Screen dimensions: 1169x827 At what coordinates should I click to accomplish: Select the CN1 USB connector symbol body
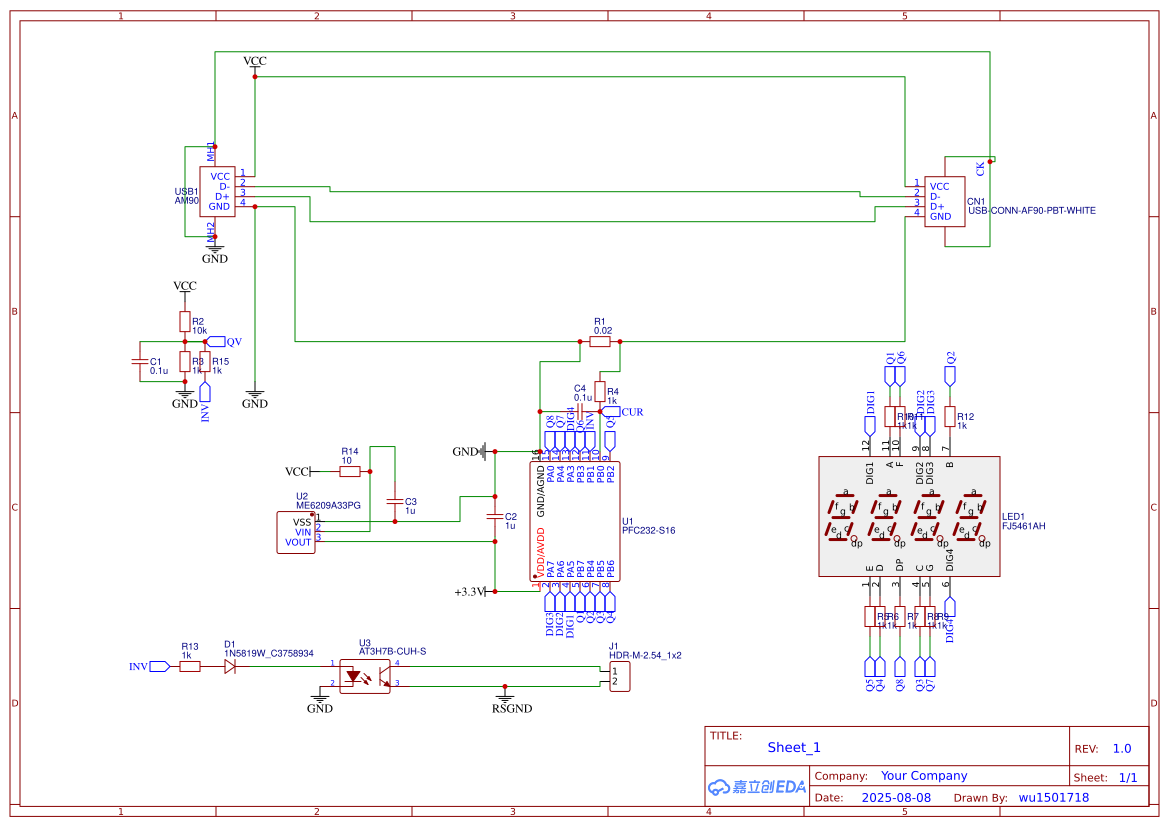point(945,201)
